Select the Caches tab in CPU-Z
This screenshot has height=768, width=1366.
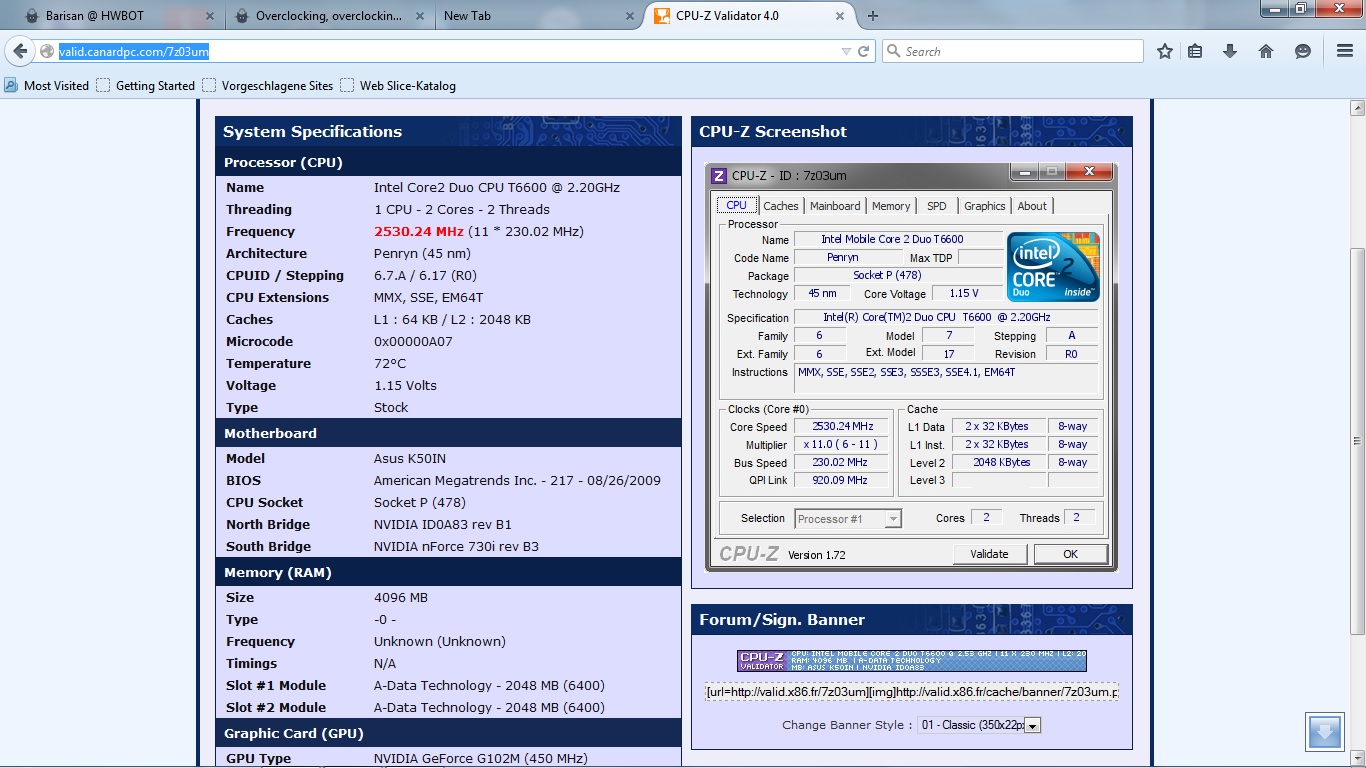[781, 206]
